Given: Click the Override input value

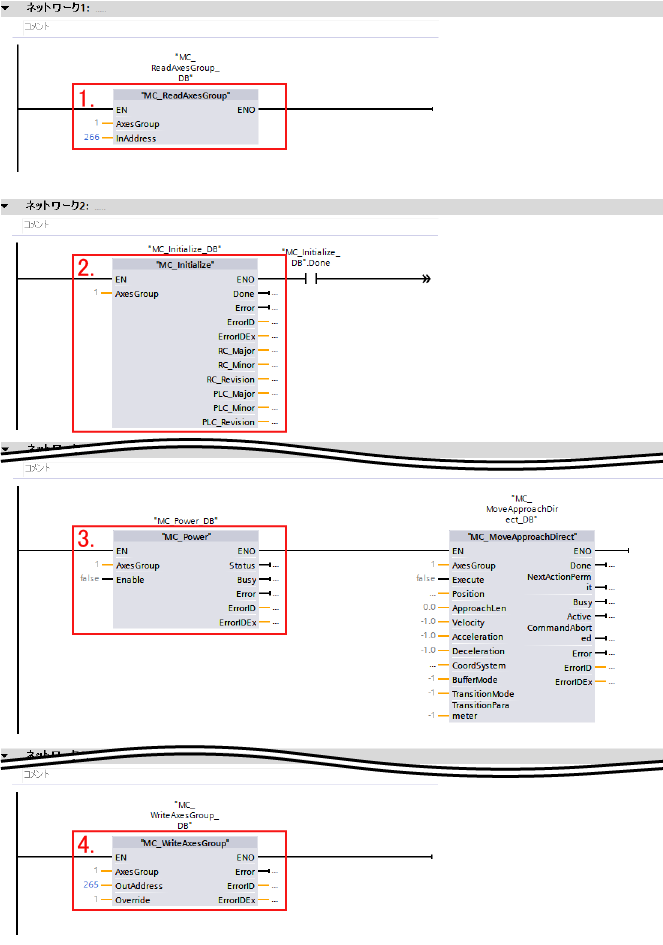Looking at the screenshot, I should pos(95,900).
